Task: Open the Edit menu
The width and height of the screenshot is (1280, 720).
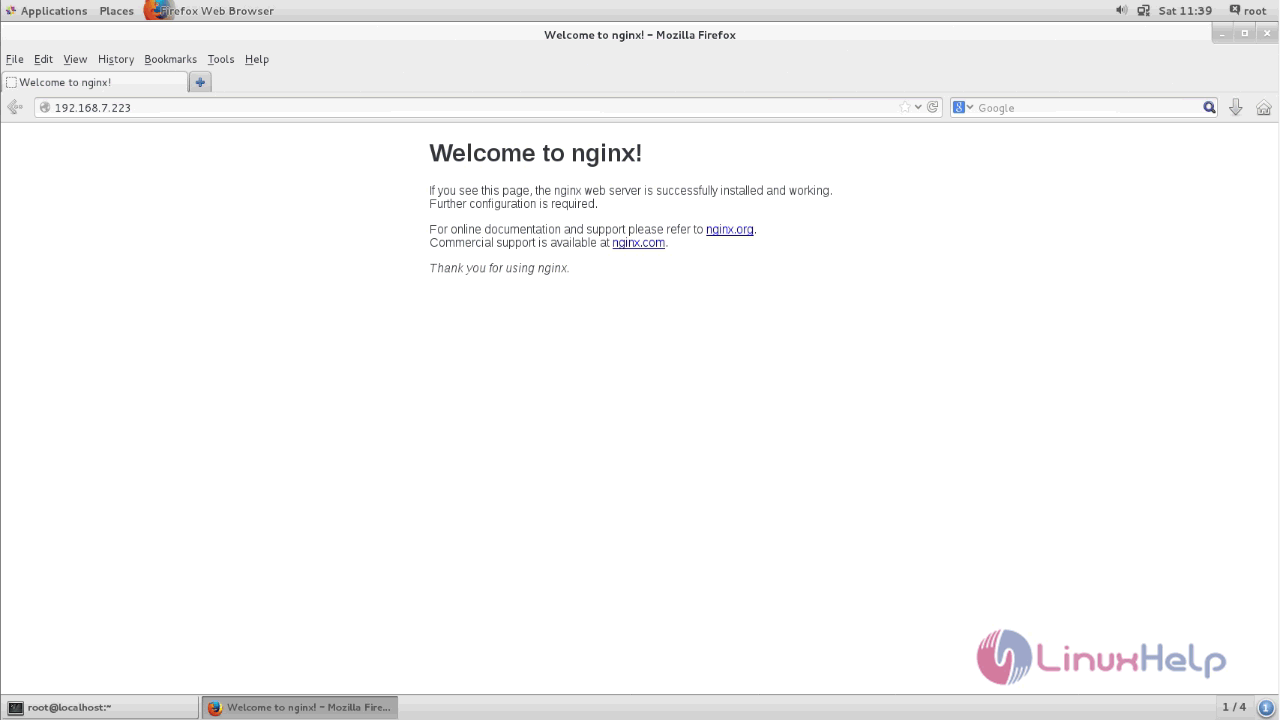Action: [x=43, y=59]
